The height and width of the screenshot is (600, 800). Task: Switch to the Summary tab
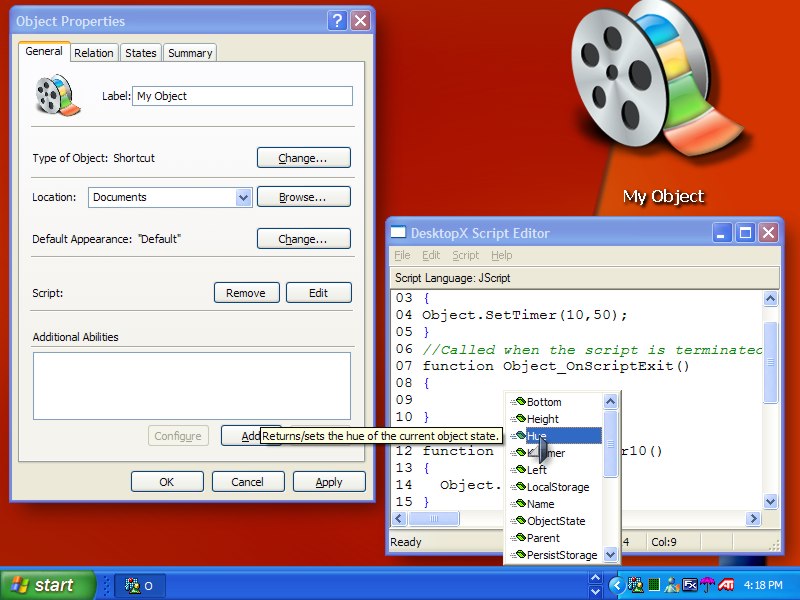190,53
